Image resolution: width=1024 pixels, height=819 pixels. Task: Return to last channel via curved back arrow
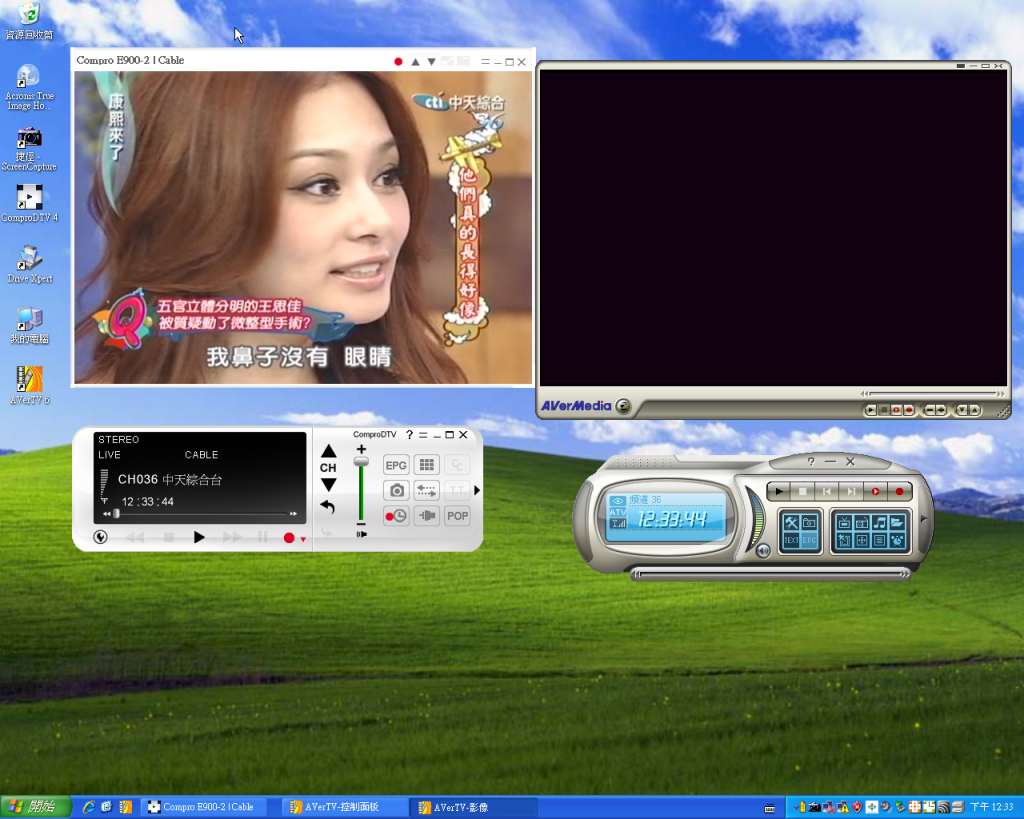(x=327, y=506)
